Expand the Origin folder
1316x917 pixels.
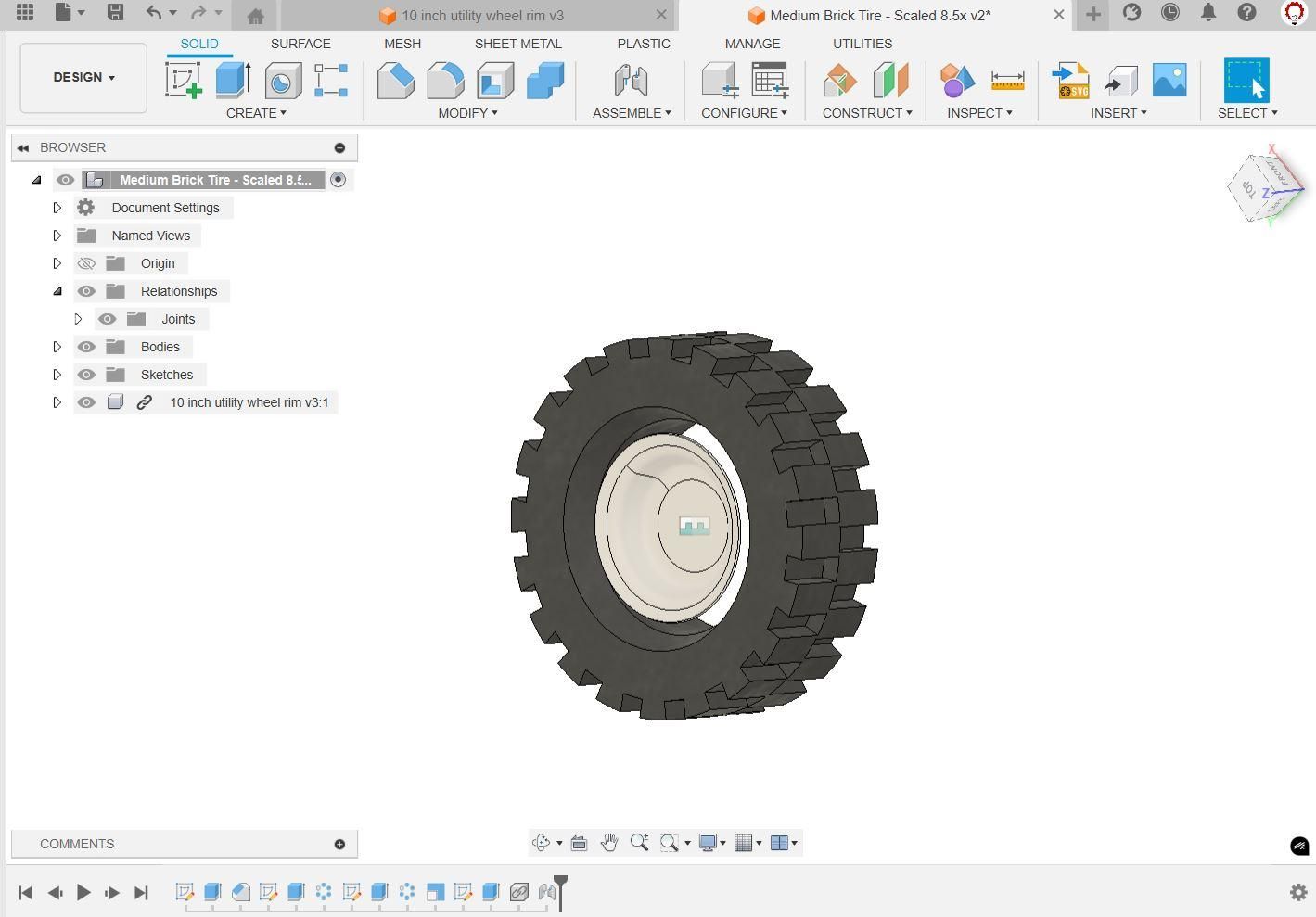tap(57, 263)
